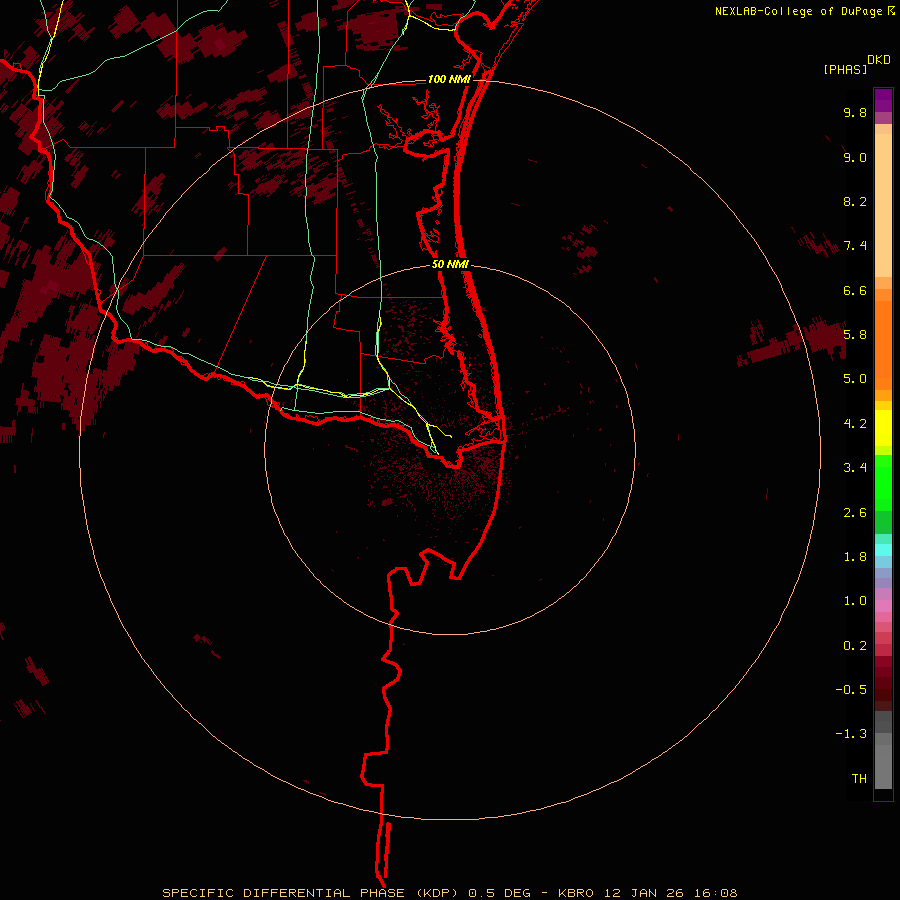Click the 1.0 value on the color scale
The height and width of the screenshot is (900, 900).
click(855, 601)
